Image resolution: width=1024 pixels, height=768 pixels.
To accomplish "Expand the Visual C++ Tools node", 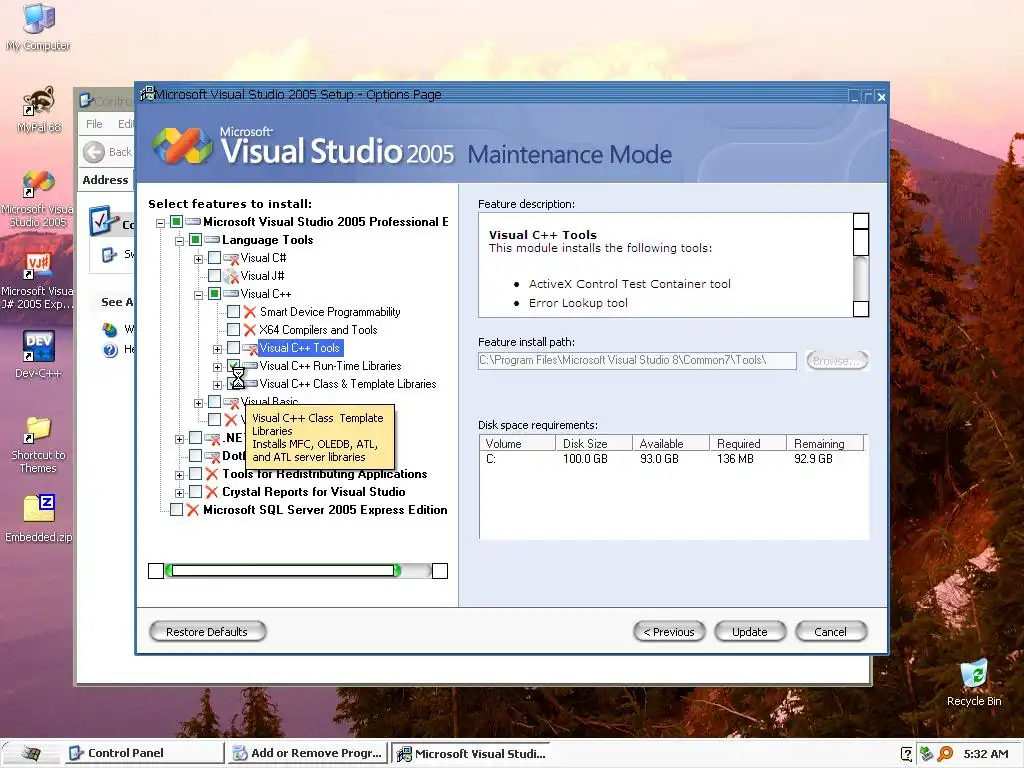I will pyautogui.click(x=217, y=349).
